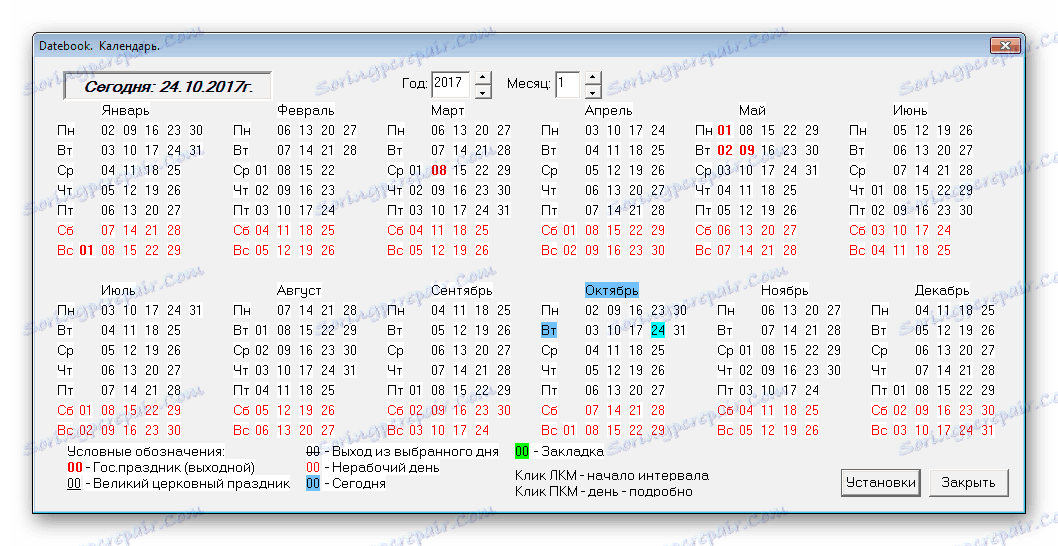Select Saturday 01 in Апрель
Image resolution: width=1058 pixels, height=546 pixels.
(x=569, y=230)
